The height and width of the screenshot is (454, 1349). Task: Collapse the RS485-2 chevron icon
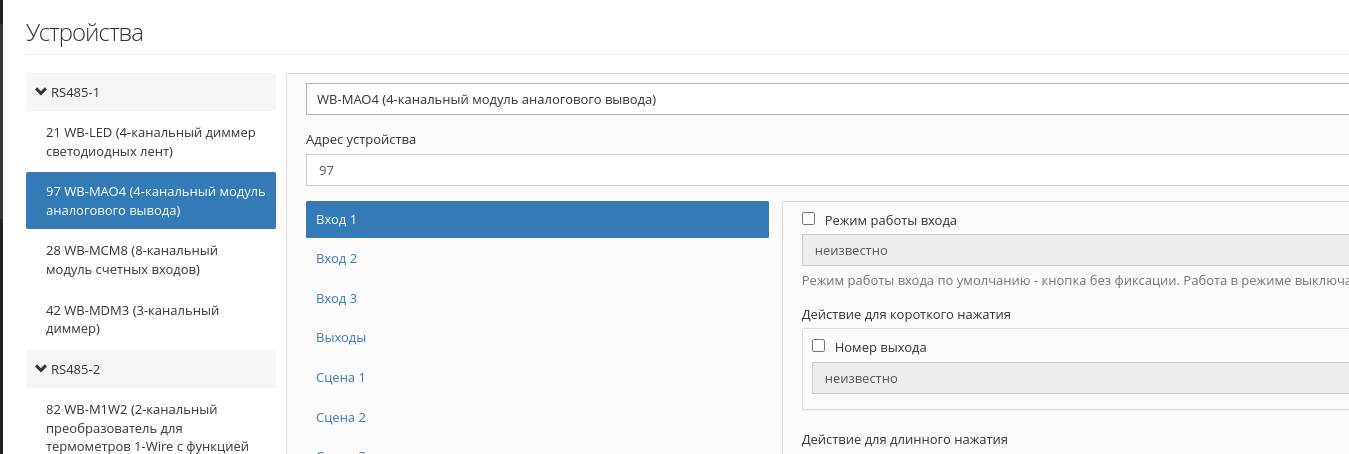[x=41, y=368]
